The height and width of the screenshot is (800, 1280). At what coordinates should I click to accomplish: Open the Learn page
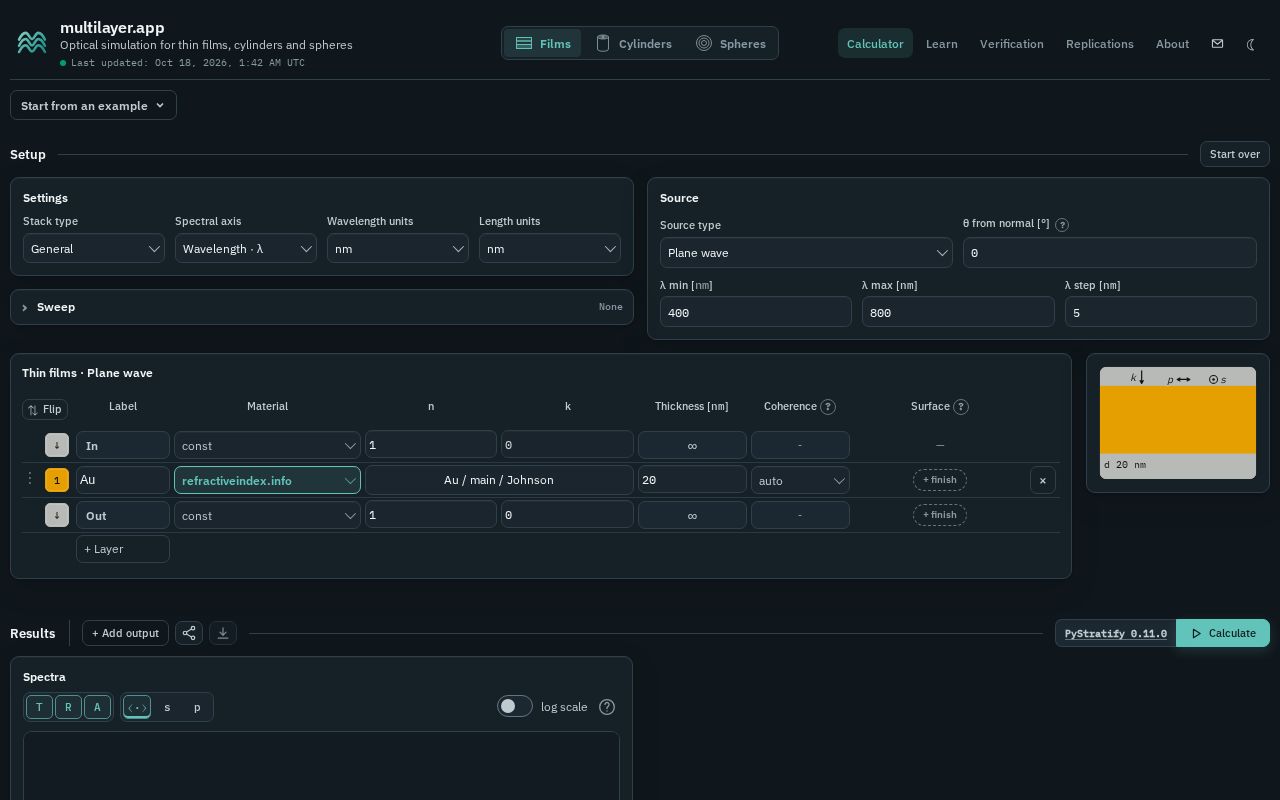pos(941,44)
